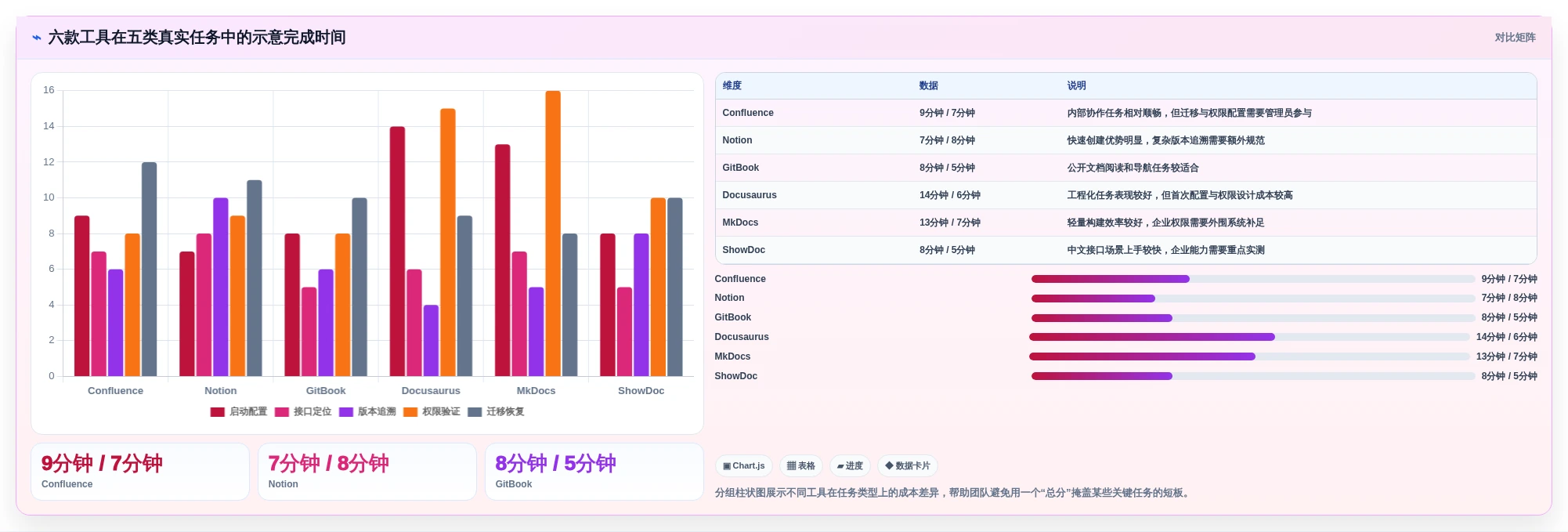The width and height of the screenshot is (1568, 532).
Task: Click the 进度 chip icon
Action: coord(840,466)
